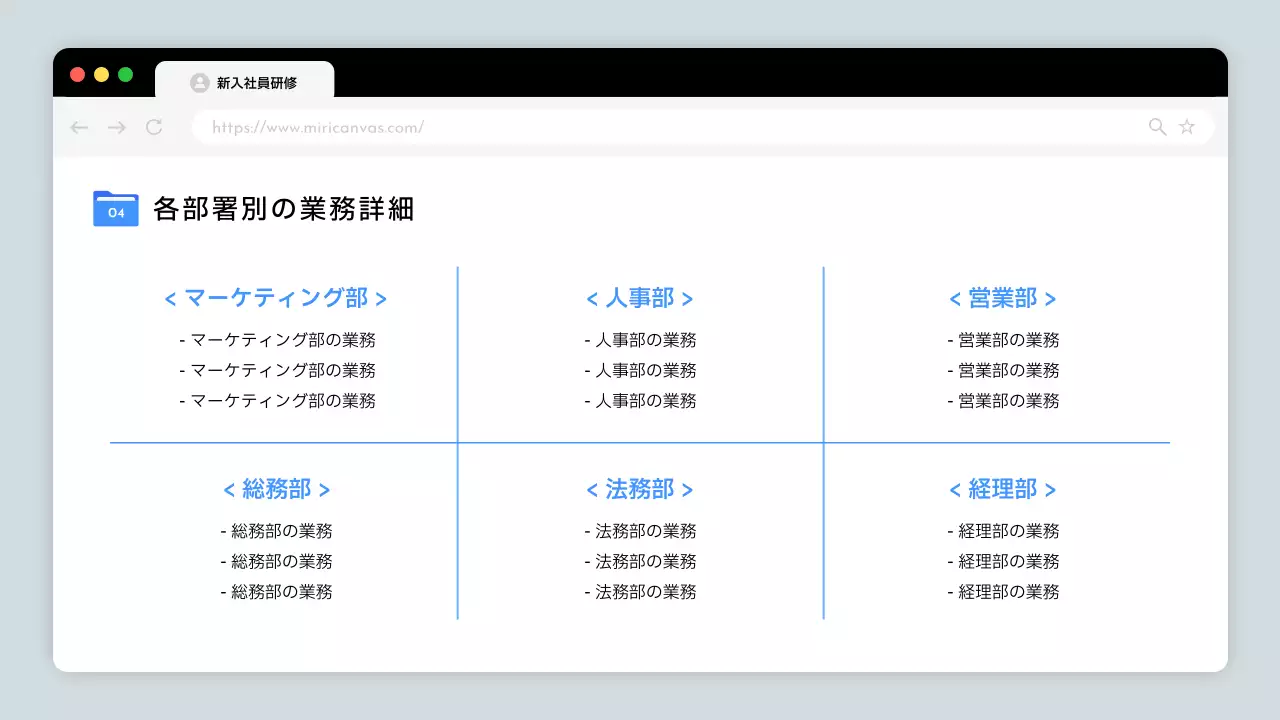Click the user avatar on the browser tab

pyautogui.click(x=199, y=82)
